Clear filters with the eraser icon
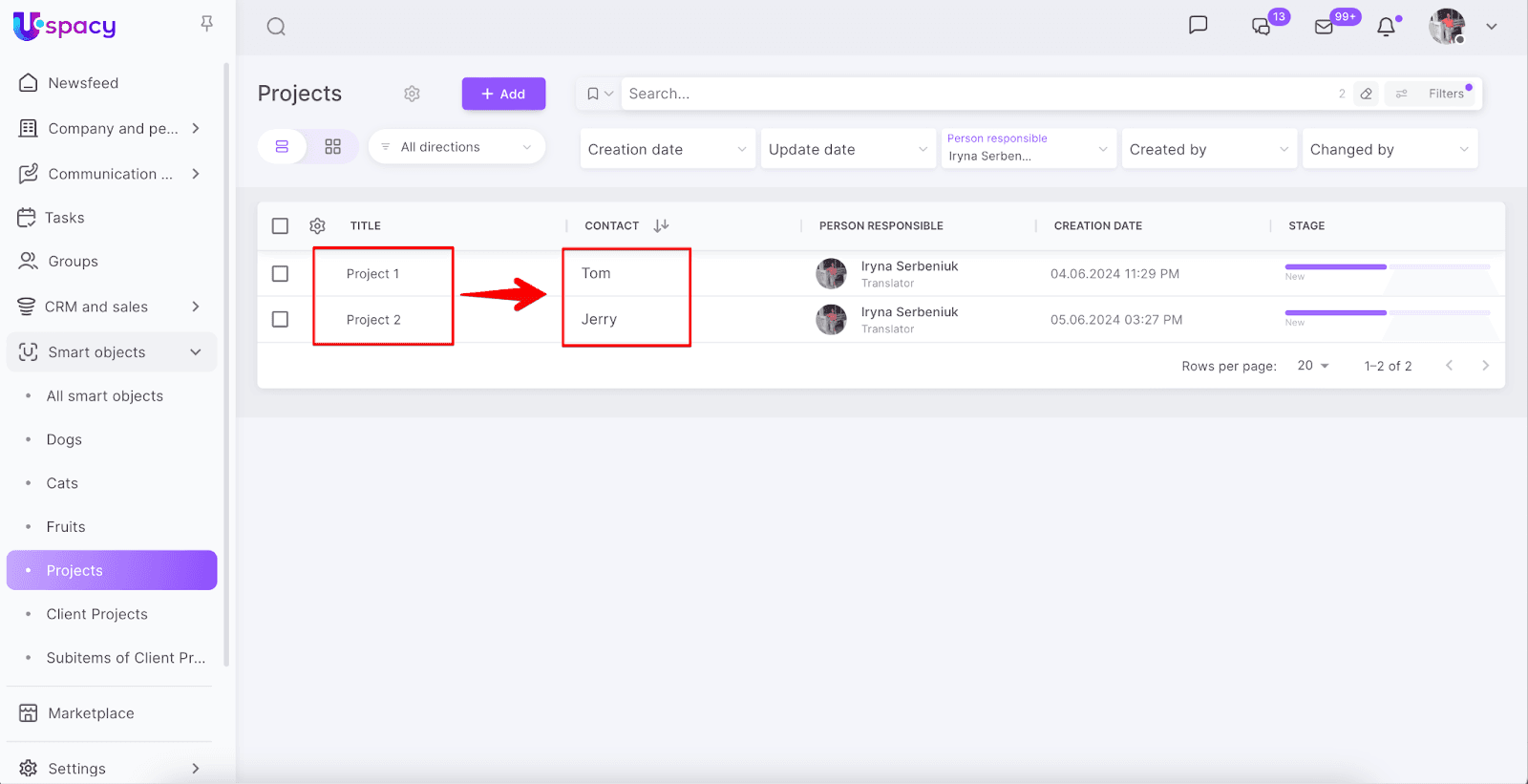This screenshot has height=784, width=1528. (1367, 94)
